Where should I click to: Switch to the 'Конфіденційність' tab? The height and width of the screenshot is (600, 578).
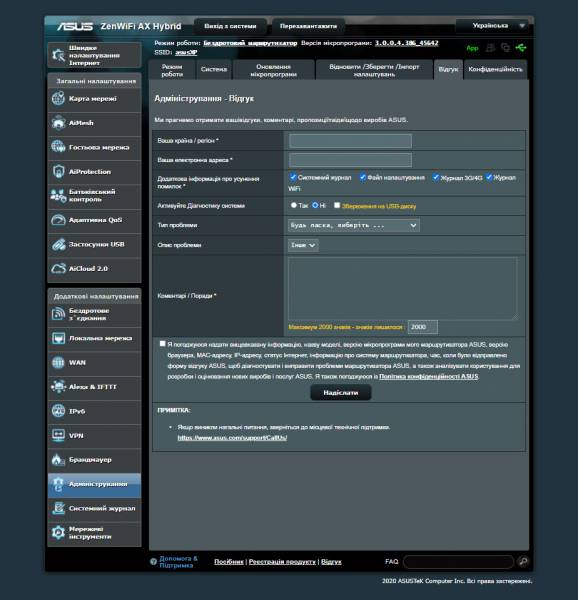[x=495, y=70]
